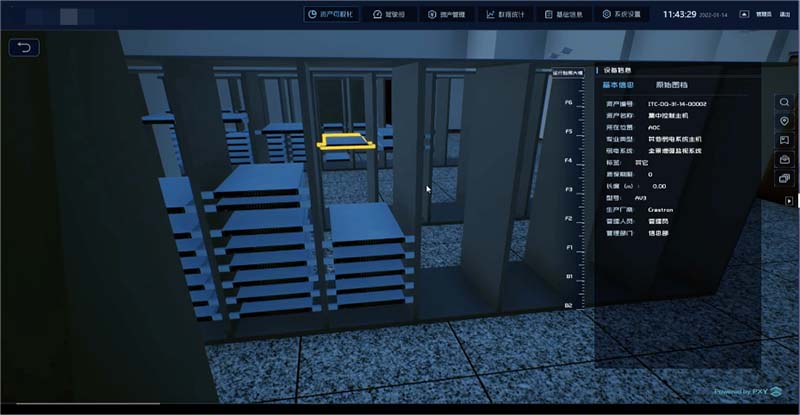Click the 管理员 admin username
The height and width of the screenshot is (415, 800).
pos(763,15)
